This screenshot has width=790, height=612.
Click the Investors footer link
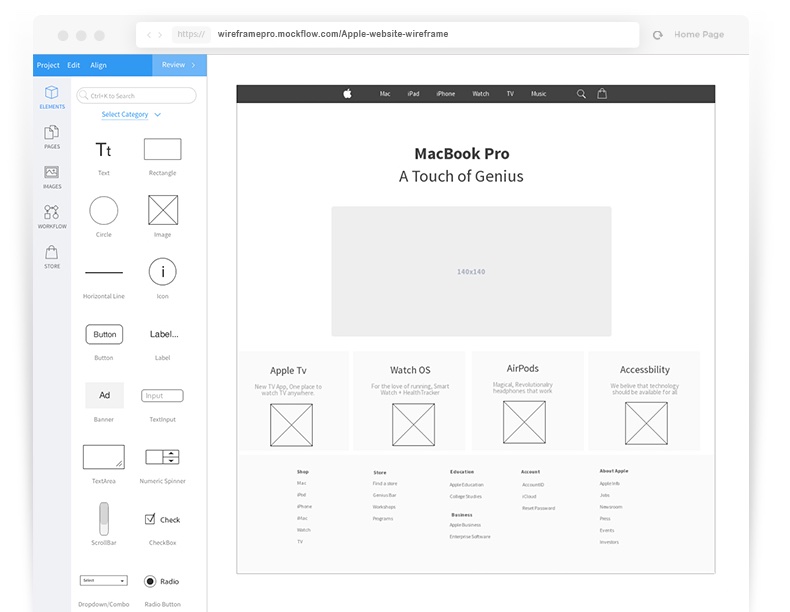609,542
